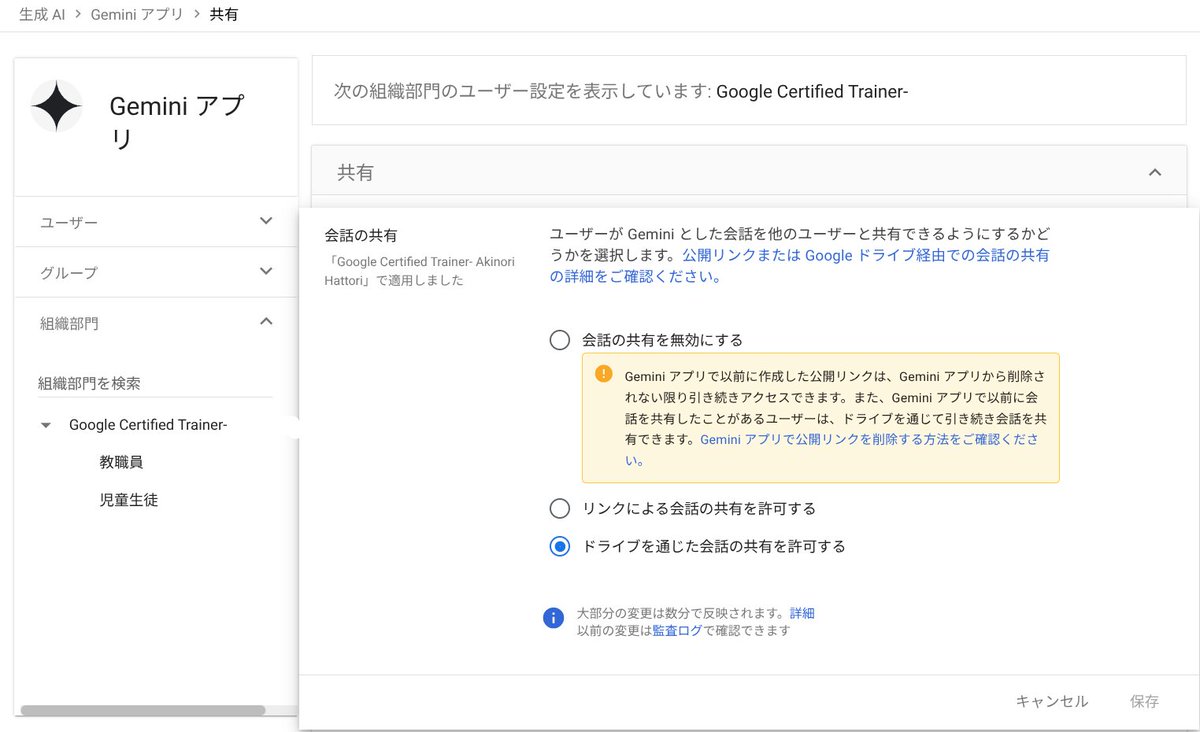Click the 共有 section header text
The height and width of the screenshot is (732, 1200).
pyautogui.click(x=355, y=172)
